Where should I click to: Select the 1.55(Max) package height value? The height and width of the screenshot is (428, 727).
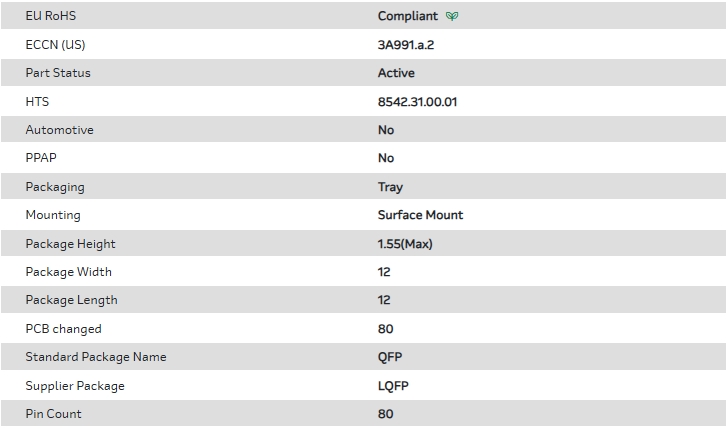405,244
